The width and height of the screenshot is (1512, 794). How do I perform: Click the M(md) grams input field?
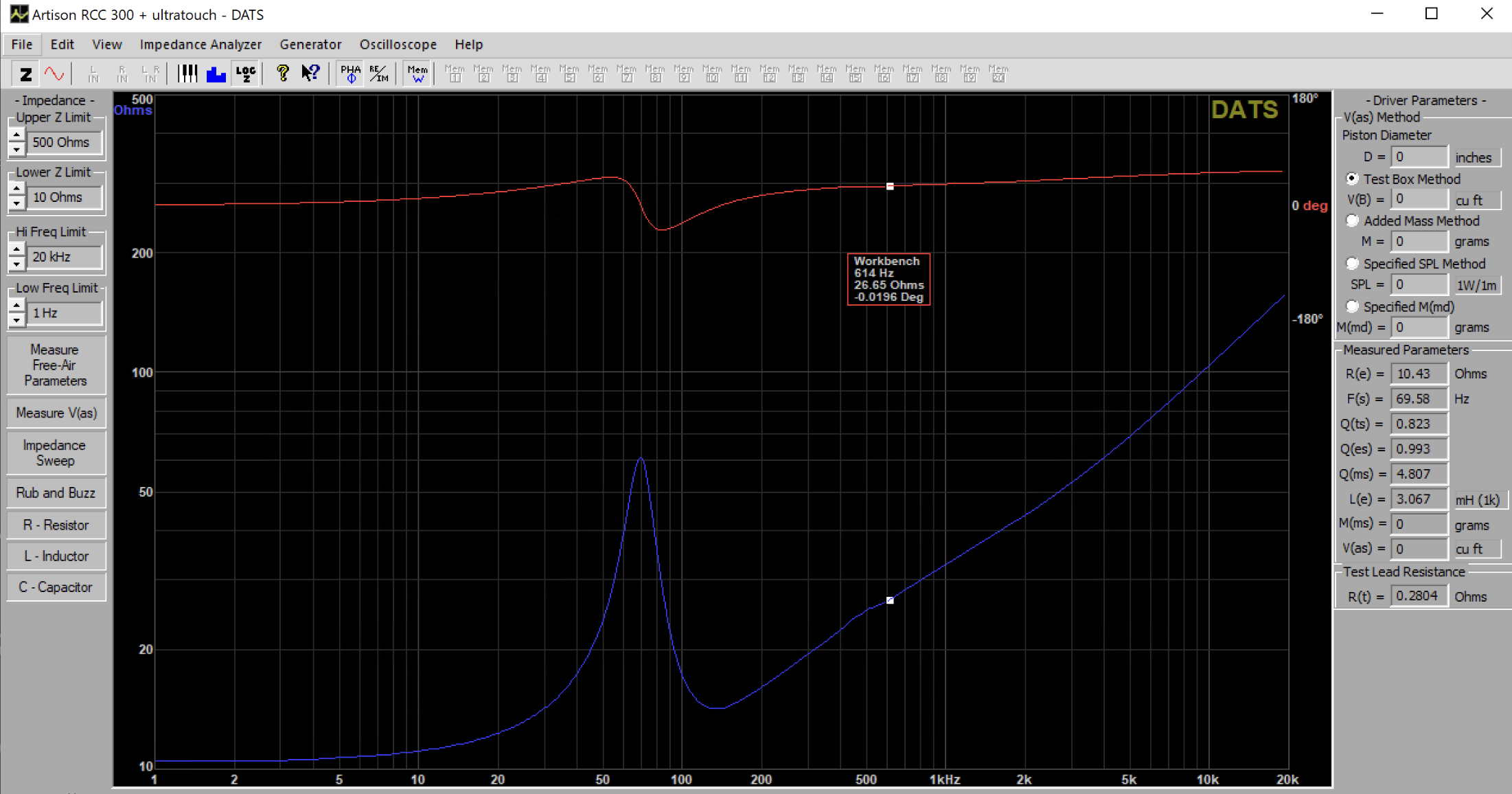pos(1419,328)
